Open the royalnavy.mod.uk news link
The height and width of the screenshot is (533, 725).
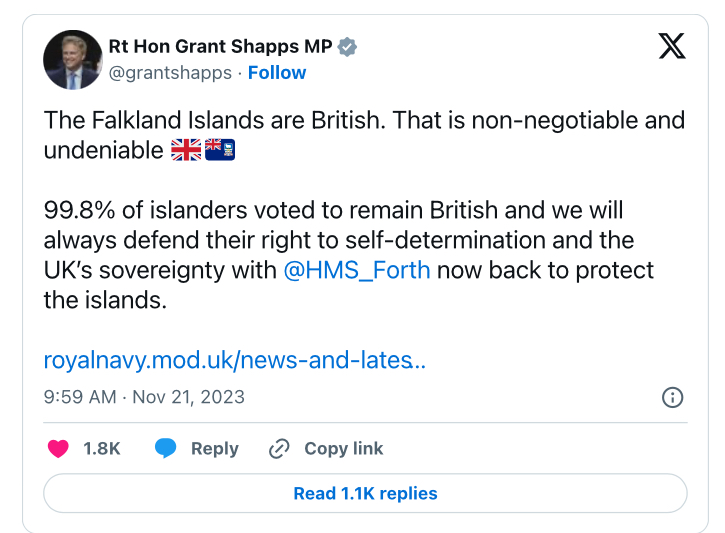[x=234, y=360]
